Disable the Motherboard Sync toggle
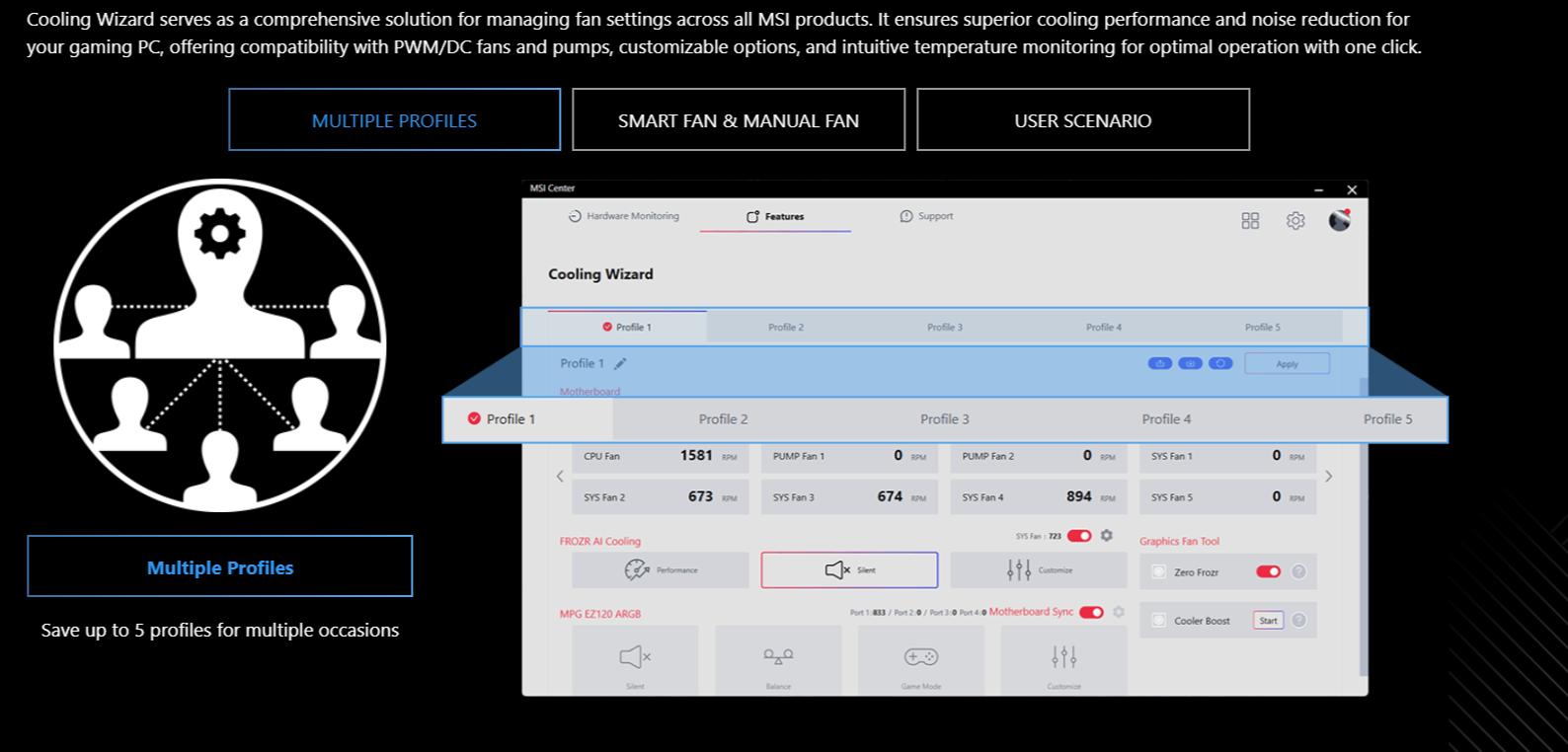The width and height of the screenshot is (1568, 752). point(1091,612)
